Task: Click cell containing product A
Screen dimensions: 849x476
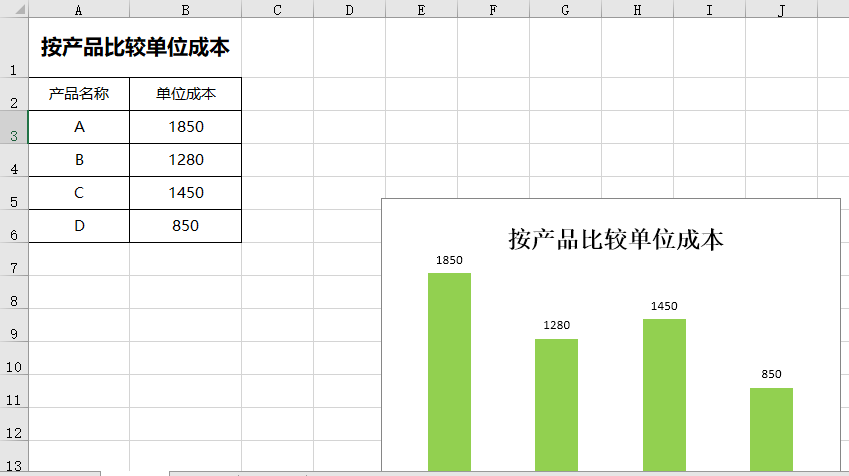Action: point(79,127)
